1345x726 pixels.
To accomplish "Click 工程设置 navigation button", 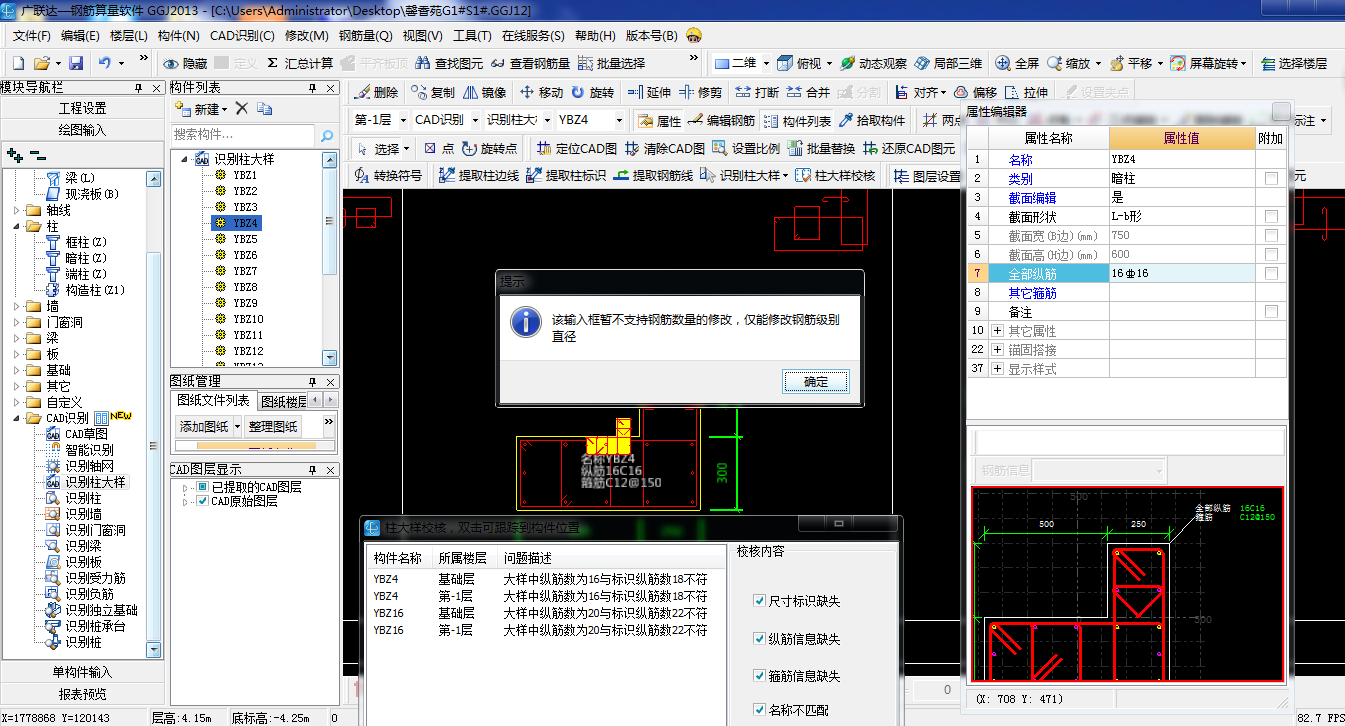I will [x=82, y=108].
